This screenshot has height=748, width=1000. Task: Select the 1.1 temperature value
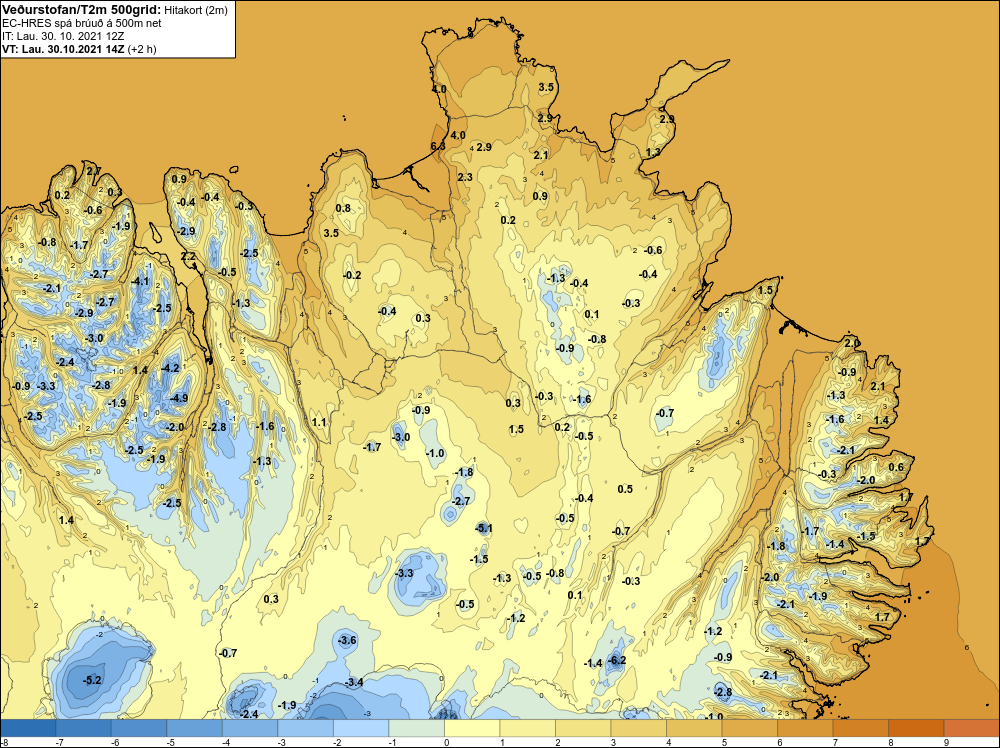(x=319, y=422)
